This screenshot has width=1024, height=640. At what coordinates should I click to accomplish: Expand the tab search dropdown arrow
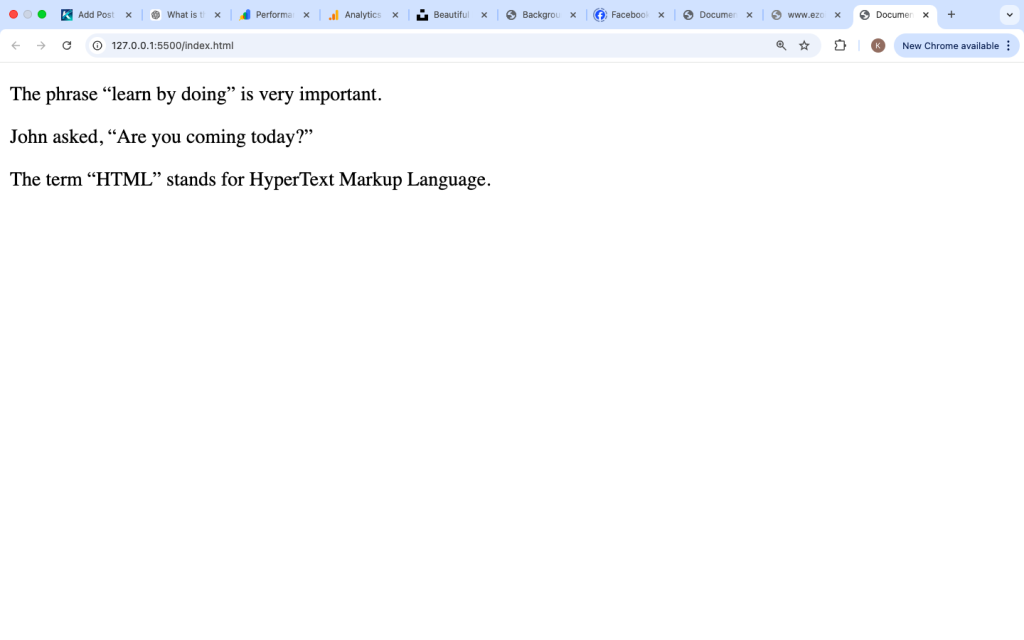click(1010, 14)
